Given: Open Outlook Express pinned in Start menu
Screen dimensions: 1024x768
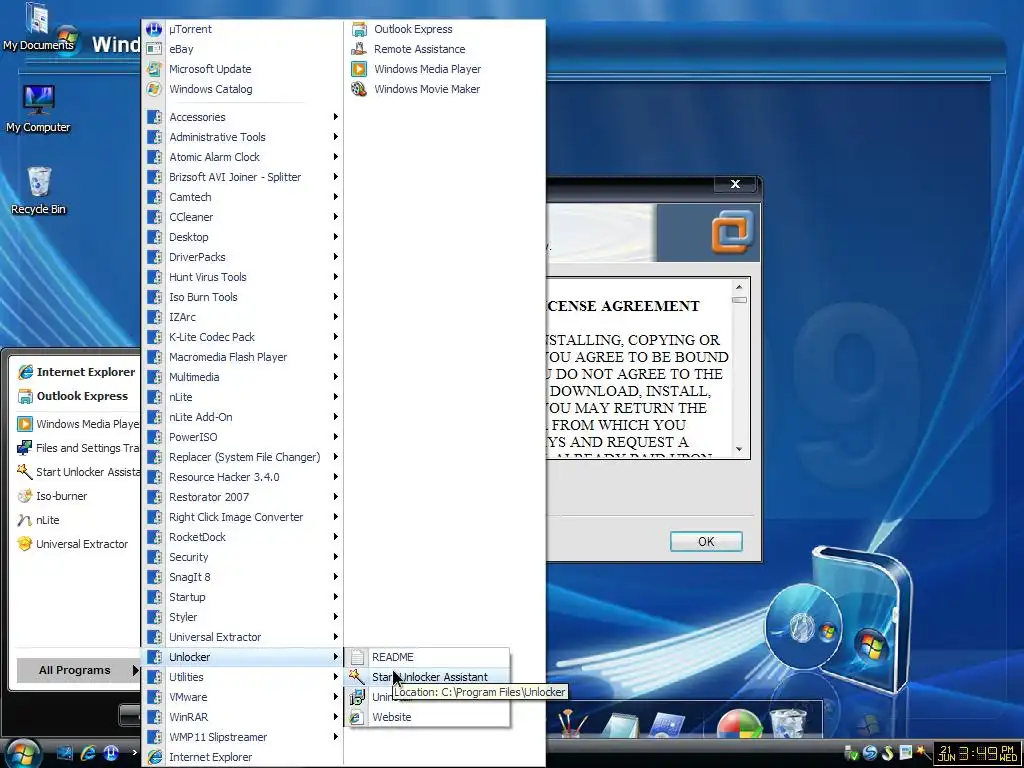Looking at the screenshot, I should pyautogui.click(x=76, y=396).
